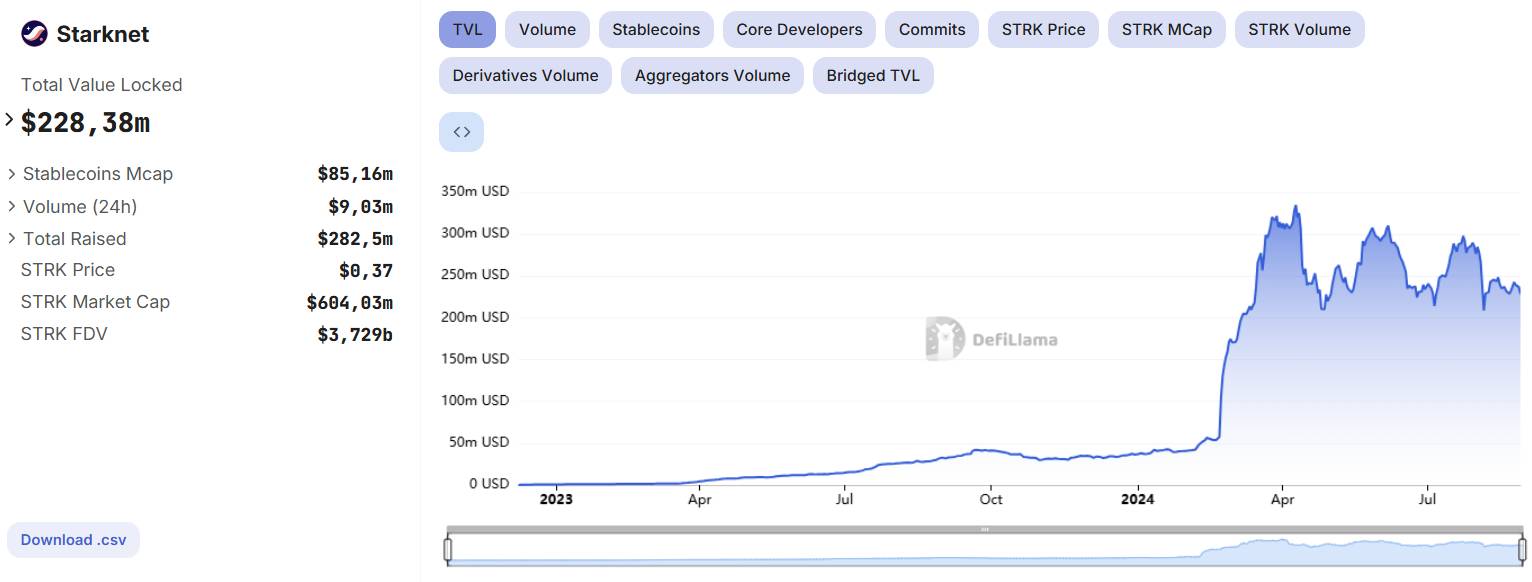Enable Bridged TVL on the chart
This screenshot has width=1532, height=582.
pyautogui.click(x=873, y=75)
